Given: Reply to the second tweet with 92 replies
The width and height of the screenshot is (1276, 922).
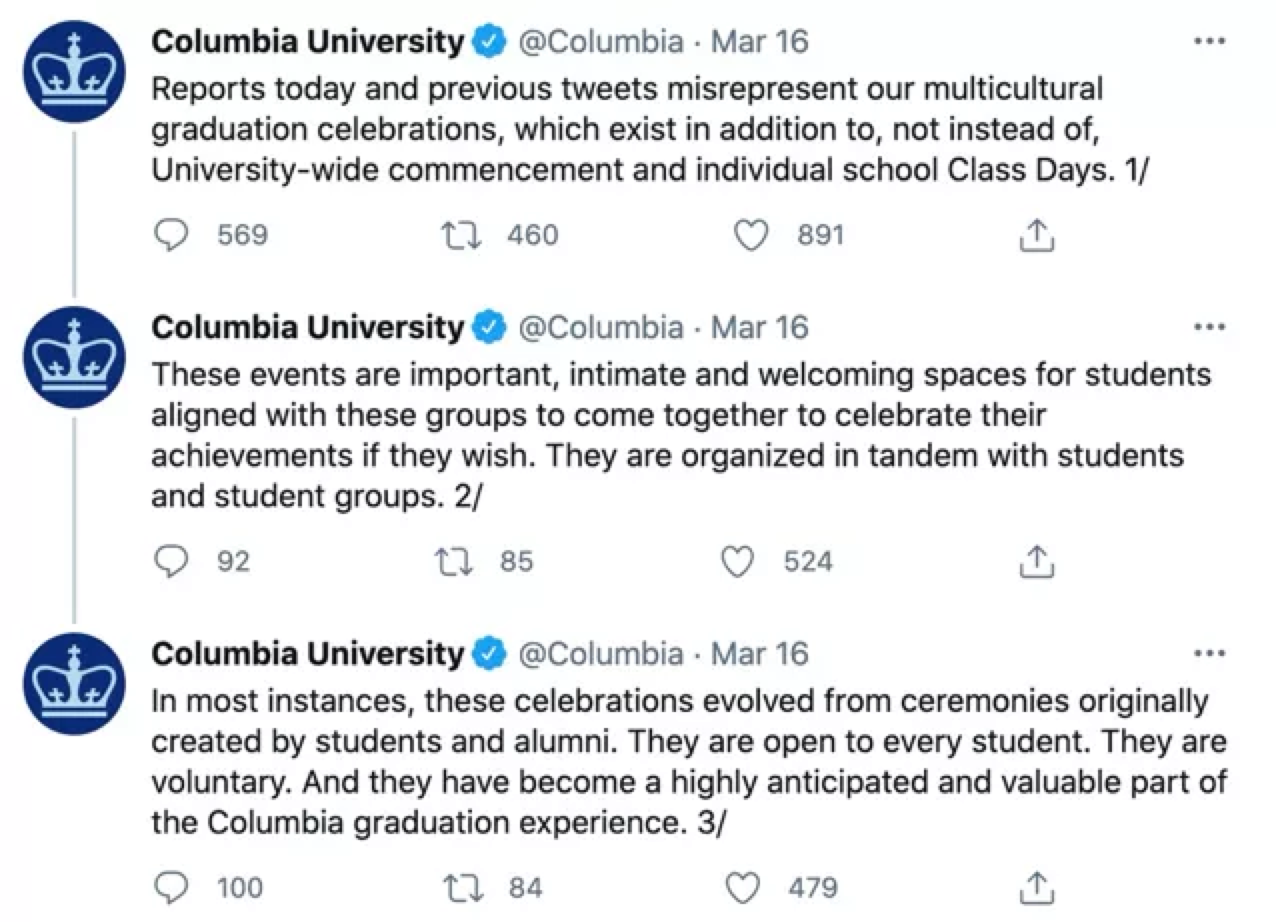Looking at the screenshot, I should tap(174, 562).
